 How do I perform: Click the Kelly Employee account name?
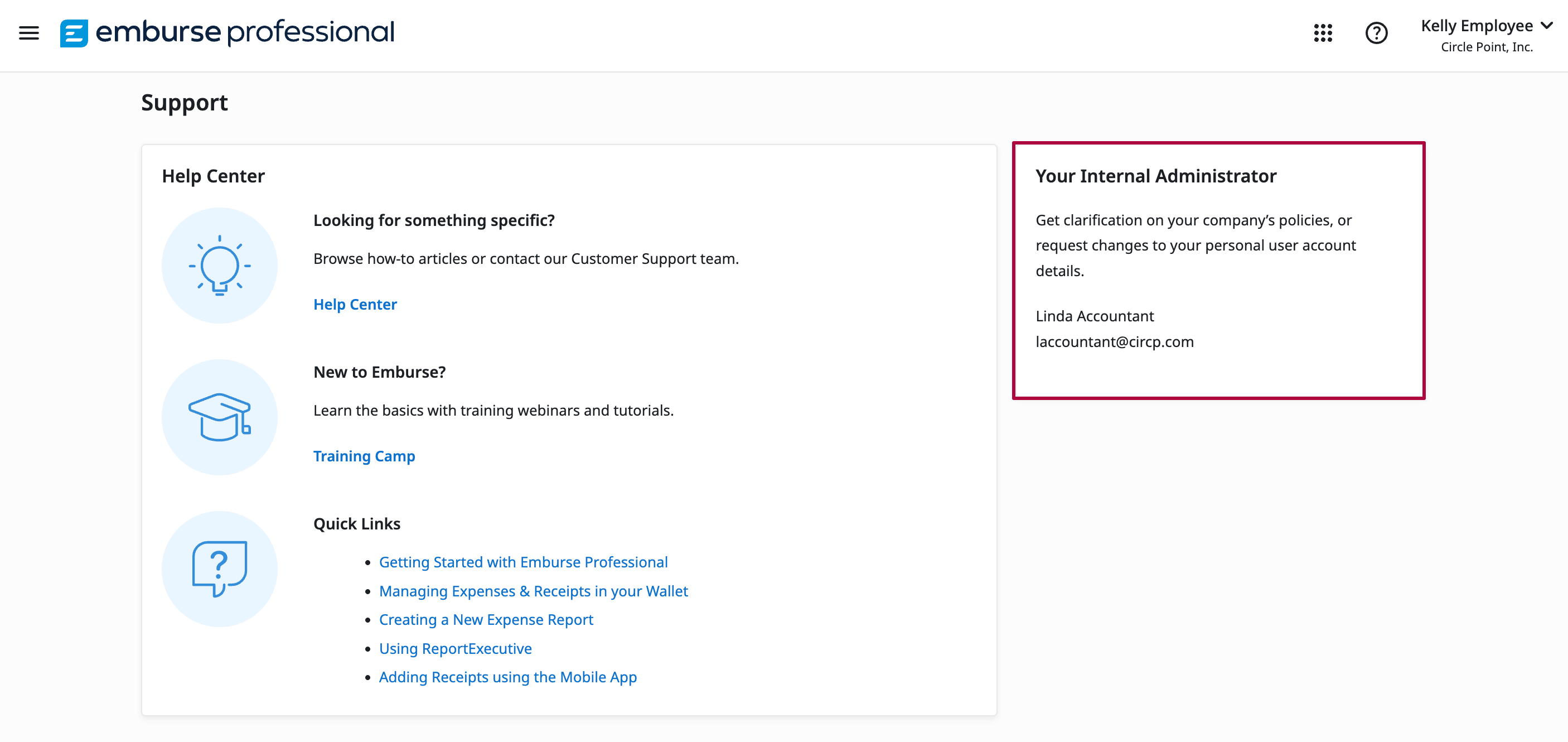coord(1476,26)
